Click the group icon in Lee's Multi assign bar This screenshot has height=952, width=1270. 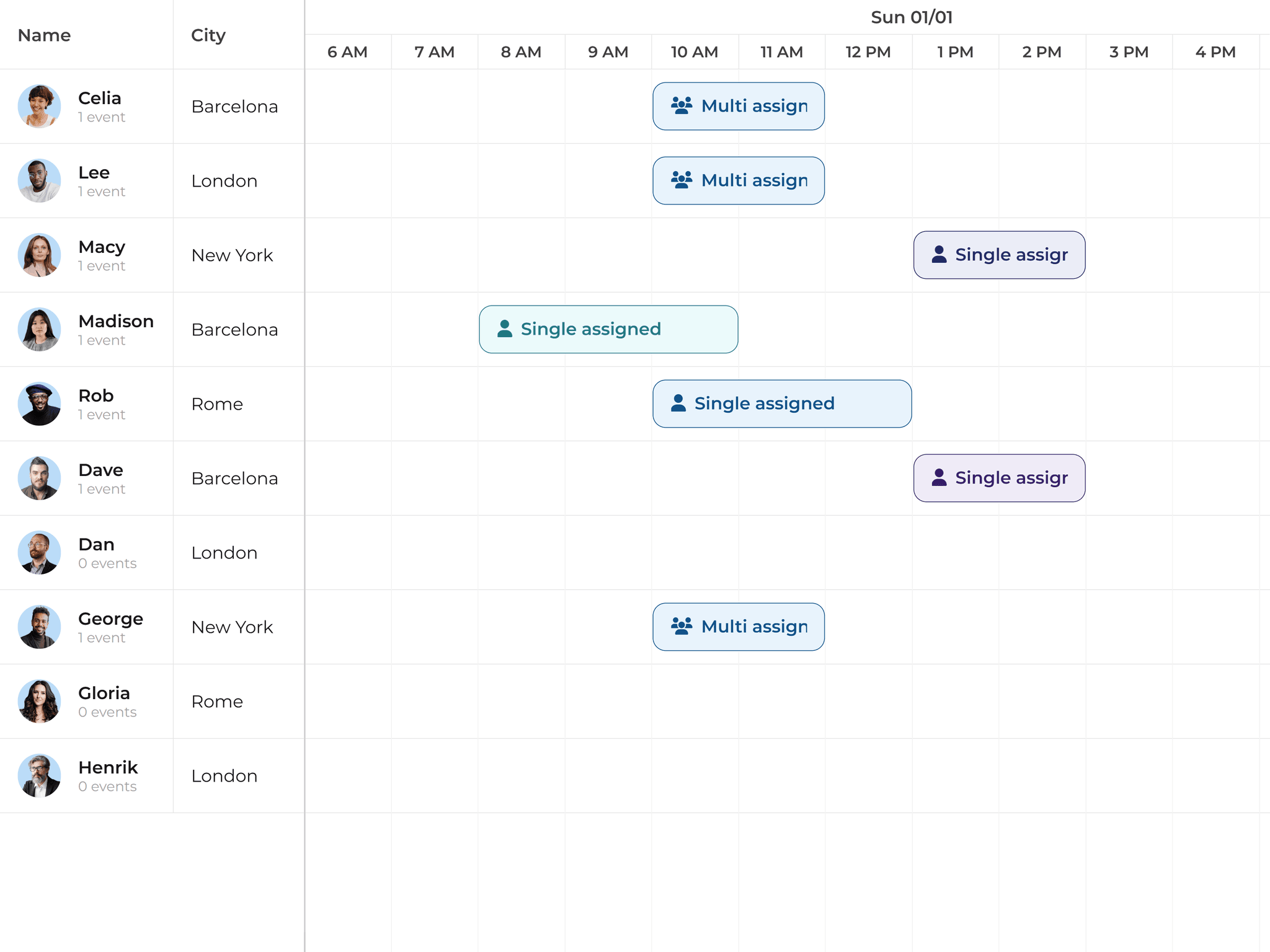point(681,180)
